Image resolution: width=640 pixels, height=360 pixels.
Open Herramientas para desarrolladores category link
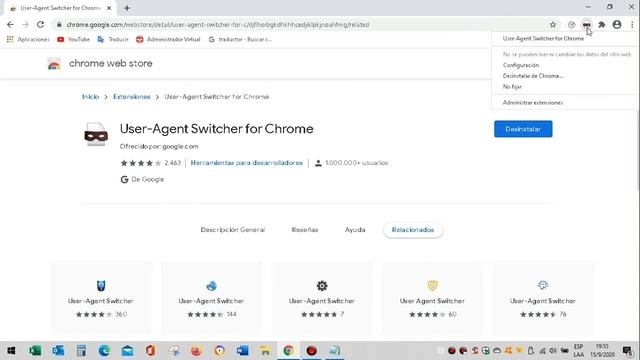(247, 163)
